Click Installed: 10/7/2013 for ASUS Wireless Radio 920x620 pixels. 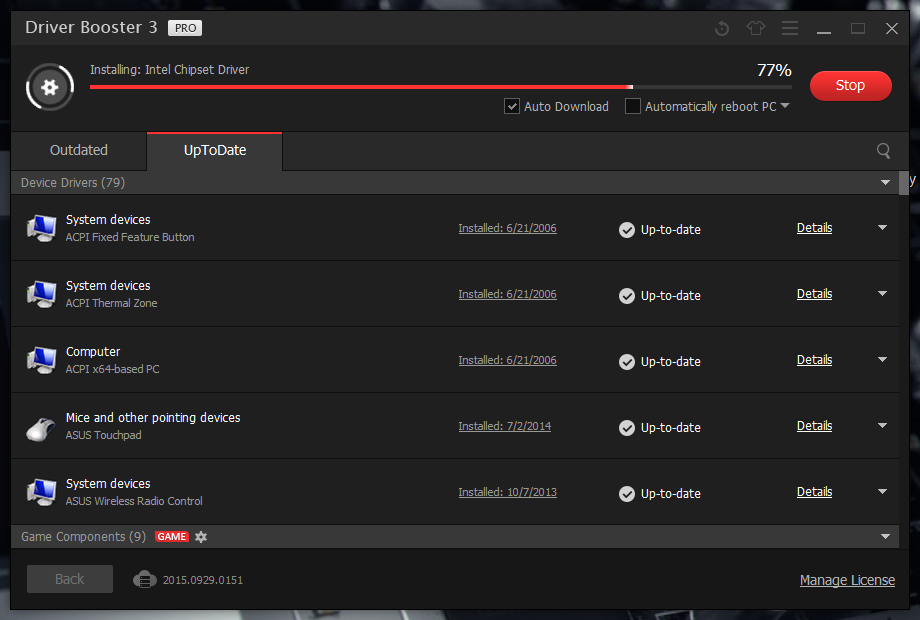coord(508,492)
